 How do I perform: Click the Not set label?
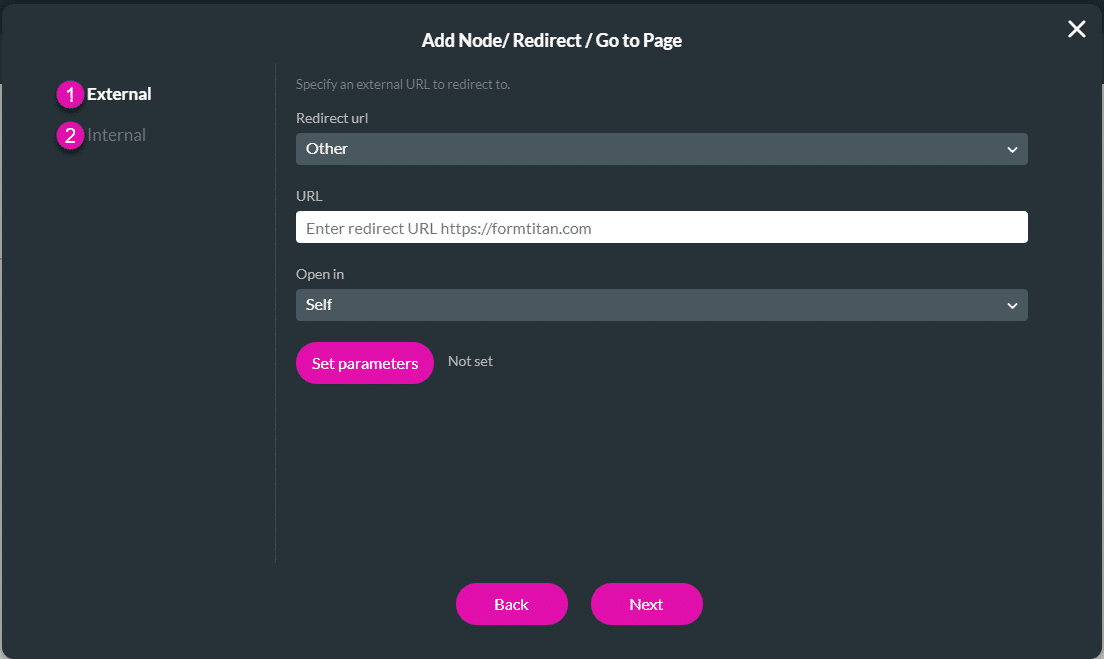pos(470,361)
